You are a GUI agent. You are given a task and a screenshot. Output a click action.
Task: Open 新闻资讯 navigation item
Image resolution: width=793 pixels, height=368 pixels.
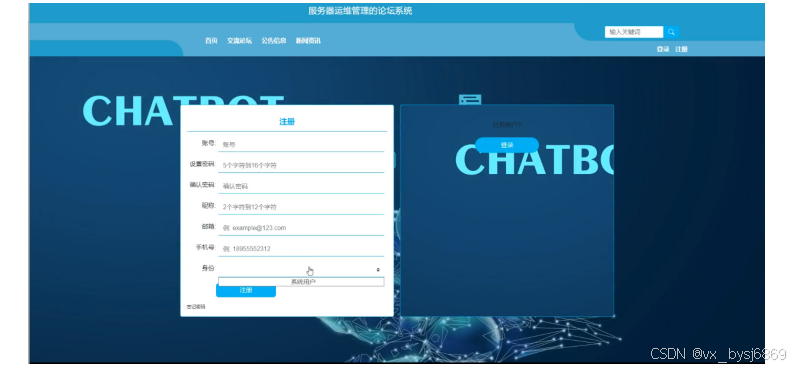tap(308, 41)
